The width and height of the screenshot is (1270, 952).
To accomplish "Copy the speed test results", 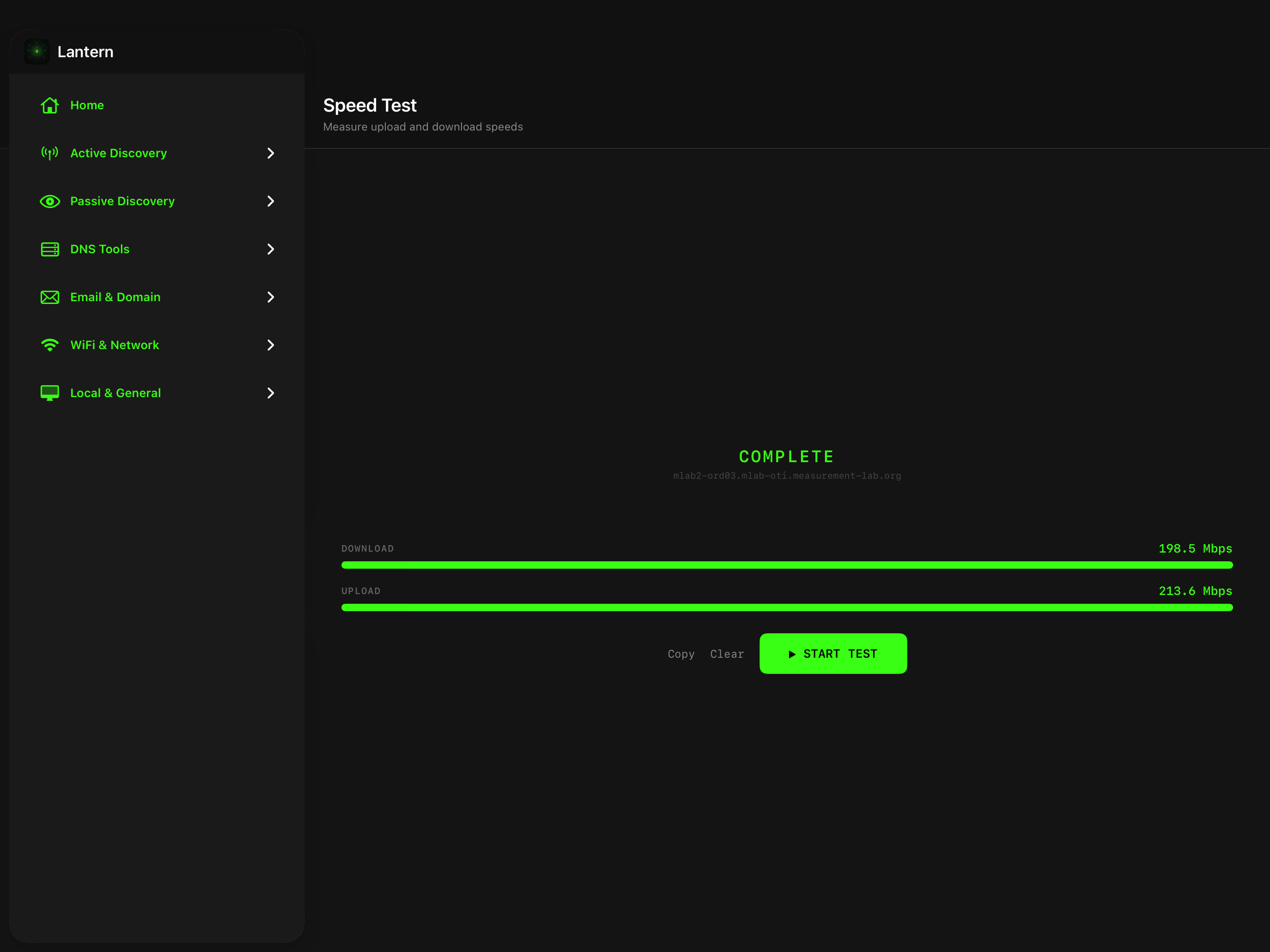I will pyautogui.click(x=681, y=654).
